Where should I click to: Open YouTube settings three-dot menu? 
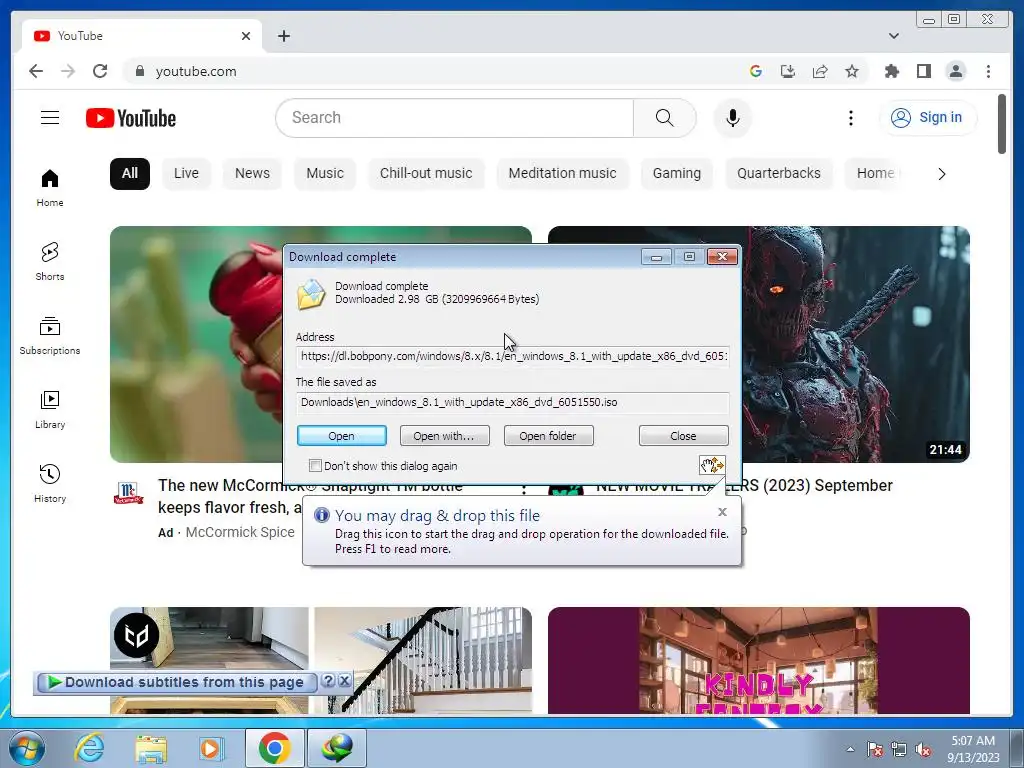pyautogui.click(x=850, y=118)
